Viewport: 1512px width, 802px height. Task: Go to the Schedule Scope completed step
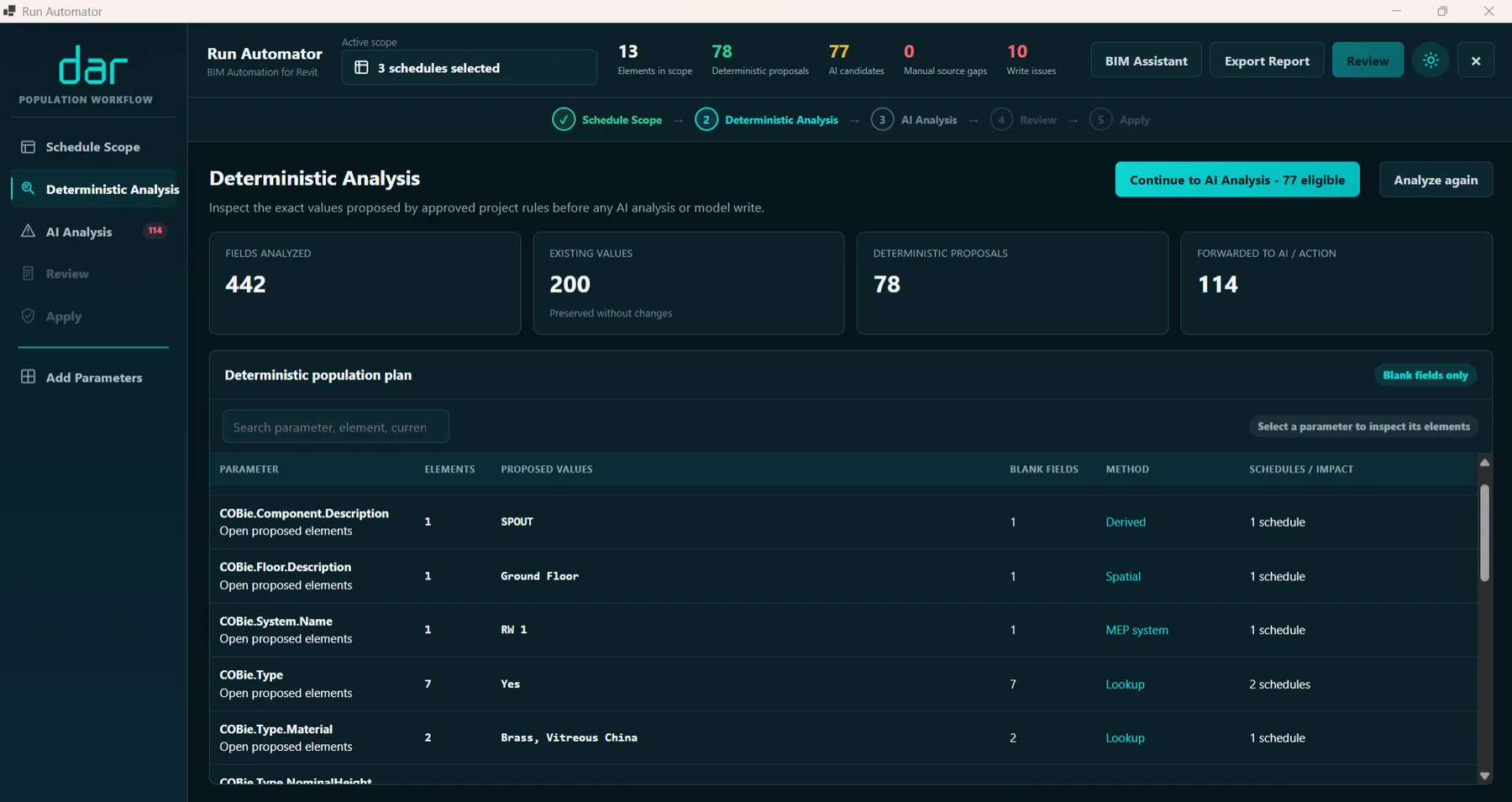tap(607, 120)
